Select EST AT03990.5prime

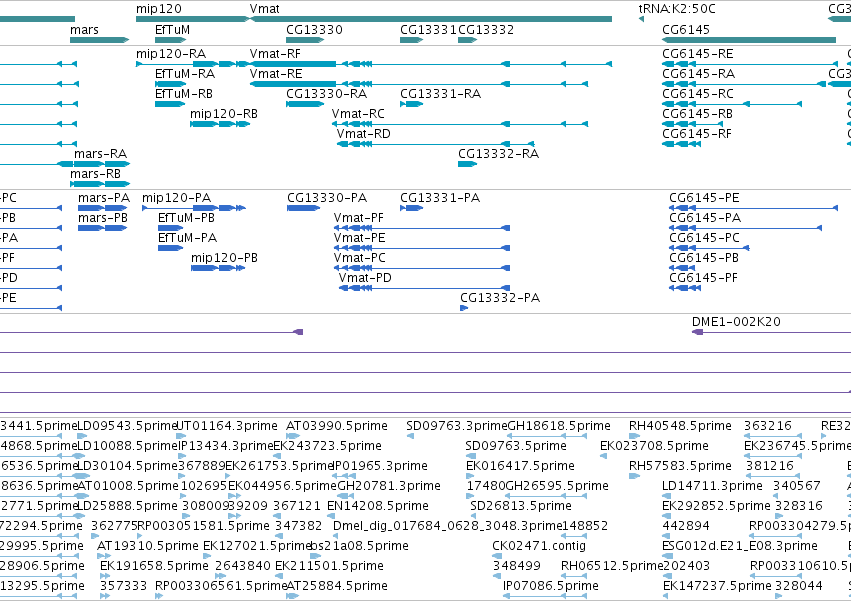pyautogui.click(x=336, y=426)
